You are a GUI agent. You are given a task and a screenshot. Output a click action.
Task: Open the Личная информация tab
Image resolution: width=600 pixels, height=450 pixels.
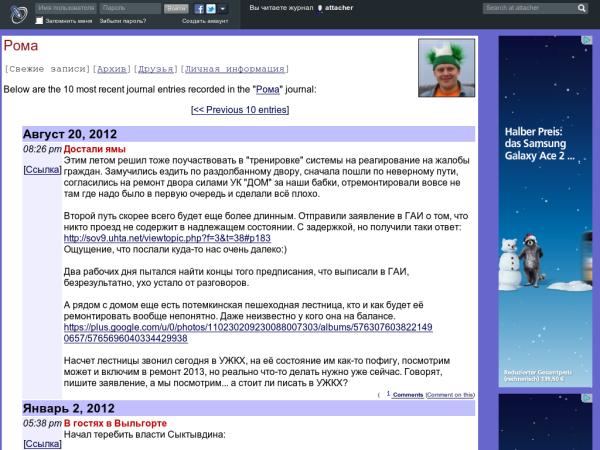pyautogui.click(x=235, y=69)
